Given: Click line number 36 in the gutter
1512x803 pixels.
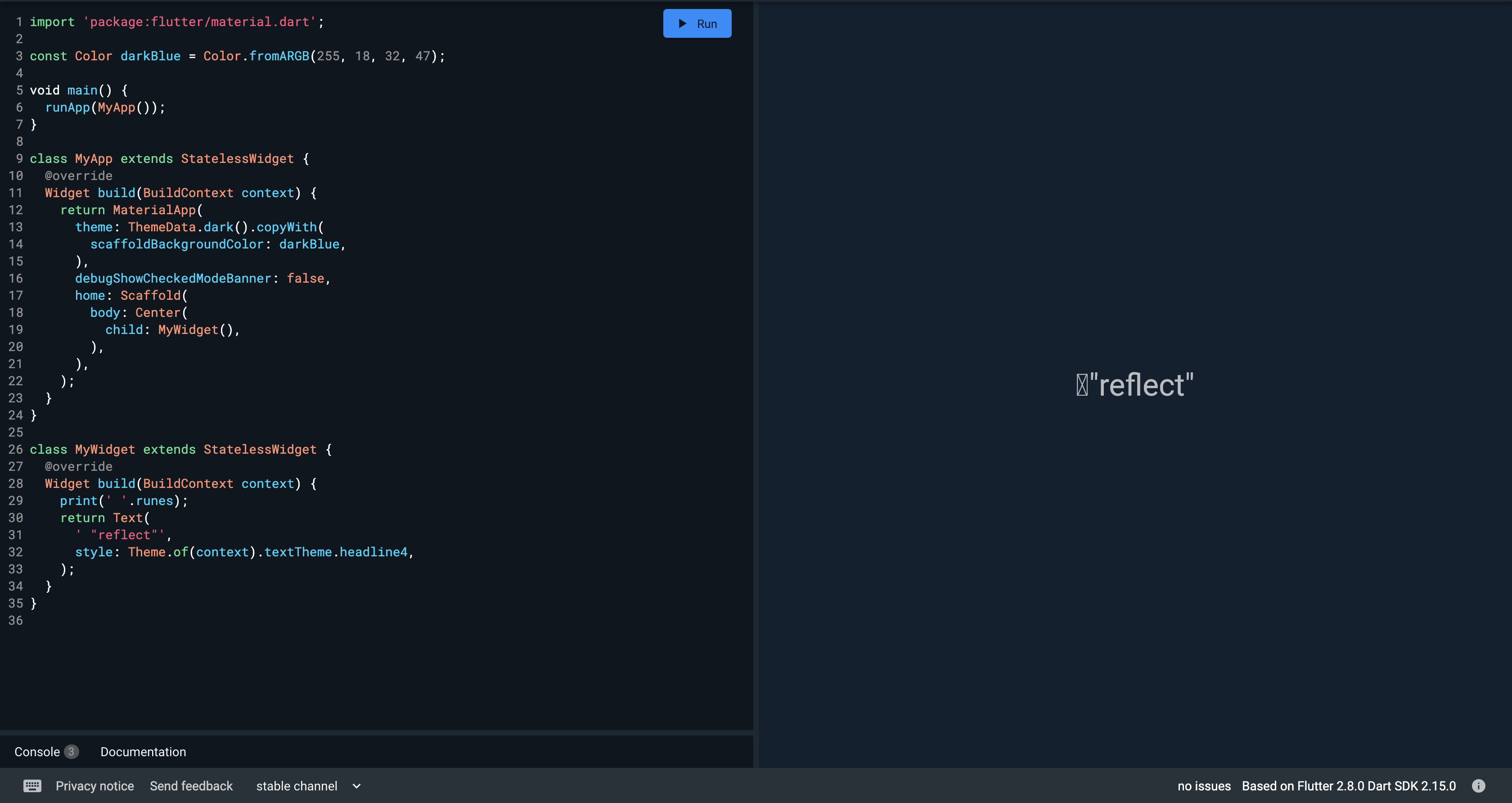Looking at the screenshot, I should (x=15, y=620).
